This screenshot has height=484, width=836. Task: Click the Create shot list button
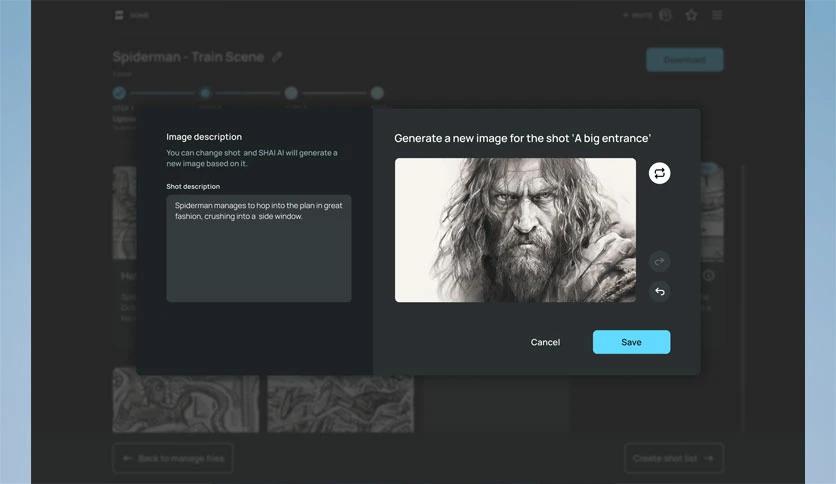point(673,458)
